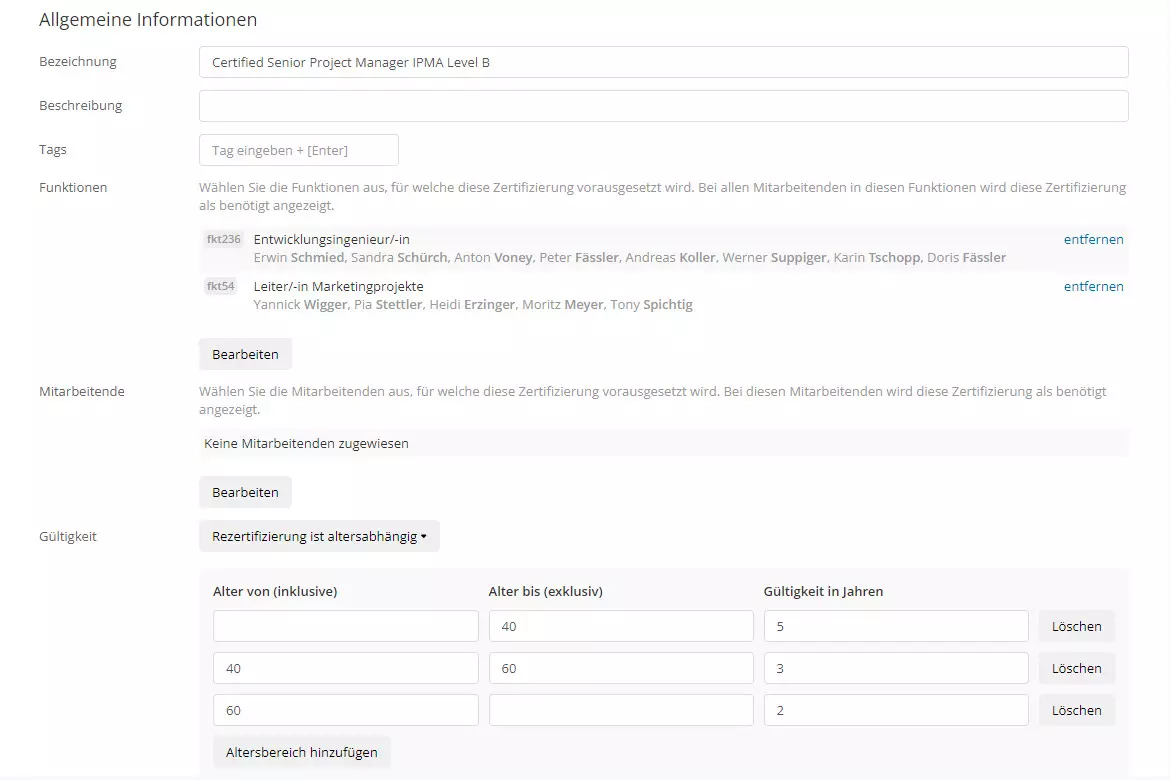Click the Bezeichnung text field

[663, 62]
